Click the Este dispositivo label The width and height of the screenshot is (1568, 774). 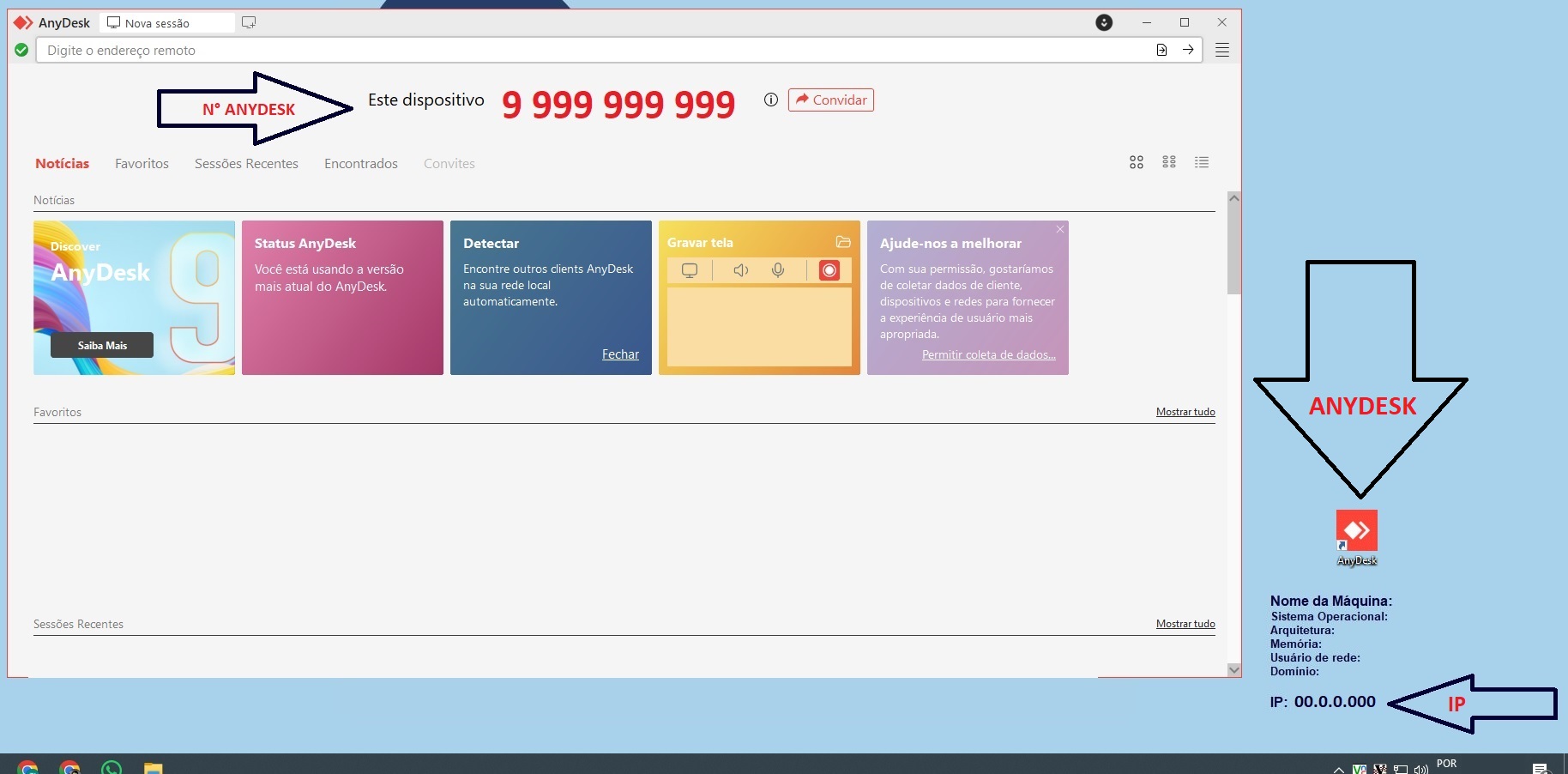click(426, 100)
